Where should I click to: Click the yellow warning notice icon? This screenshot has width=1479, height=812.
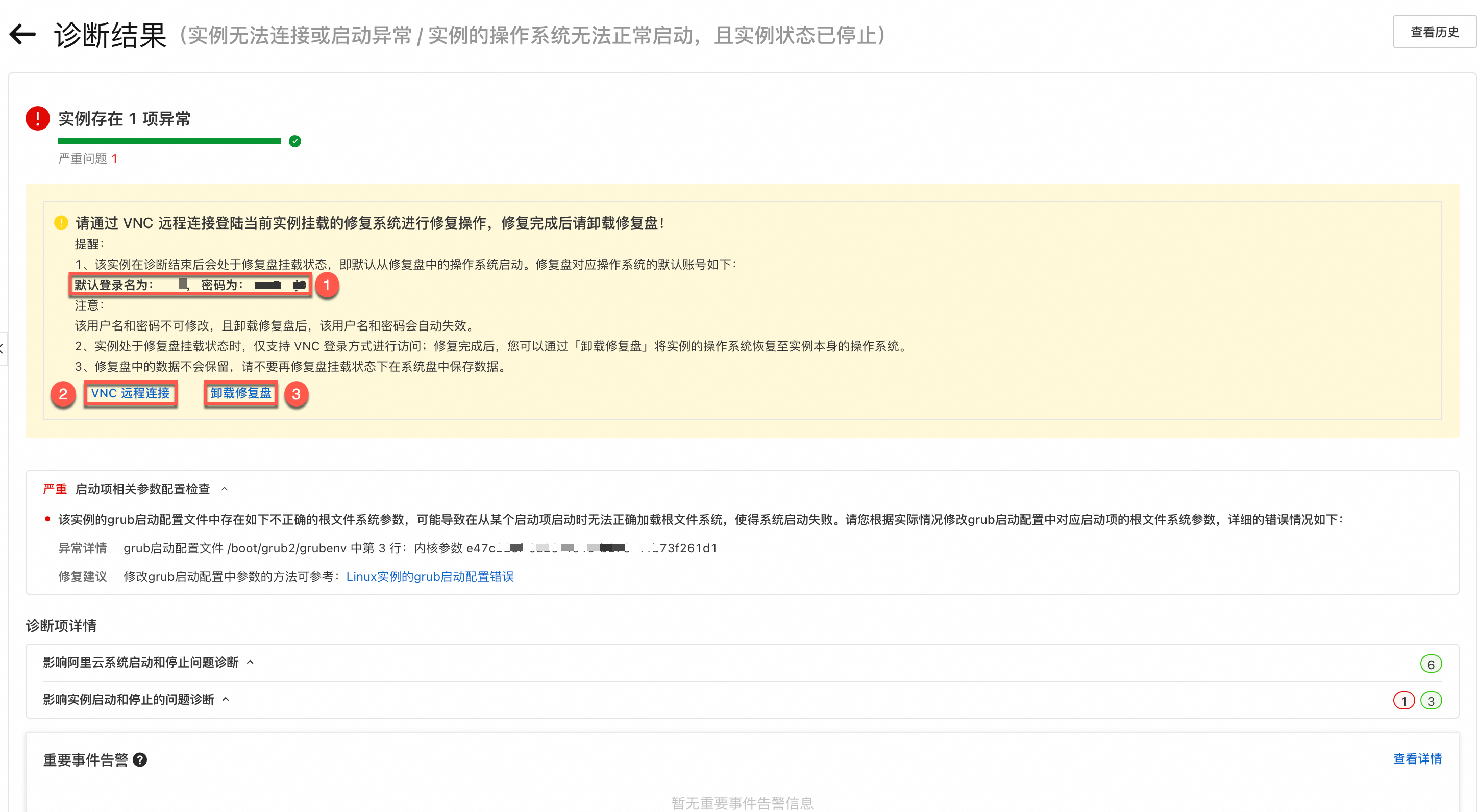pyautogui.click(x=61, y=223)
